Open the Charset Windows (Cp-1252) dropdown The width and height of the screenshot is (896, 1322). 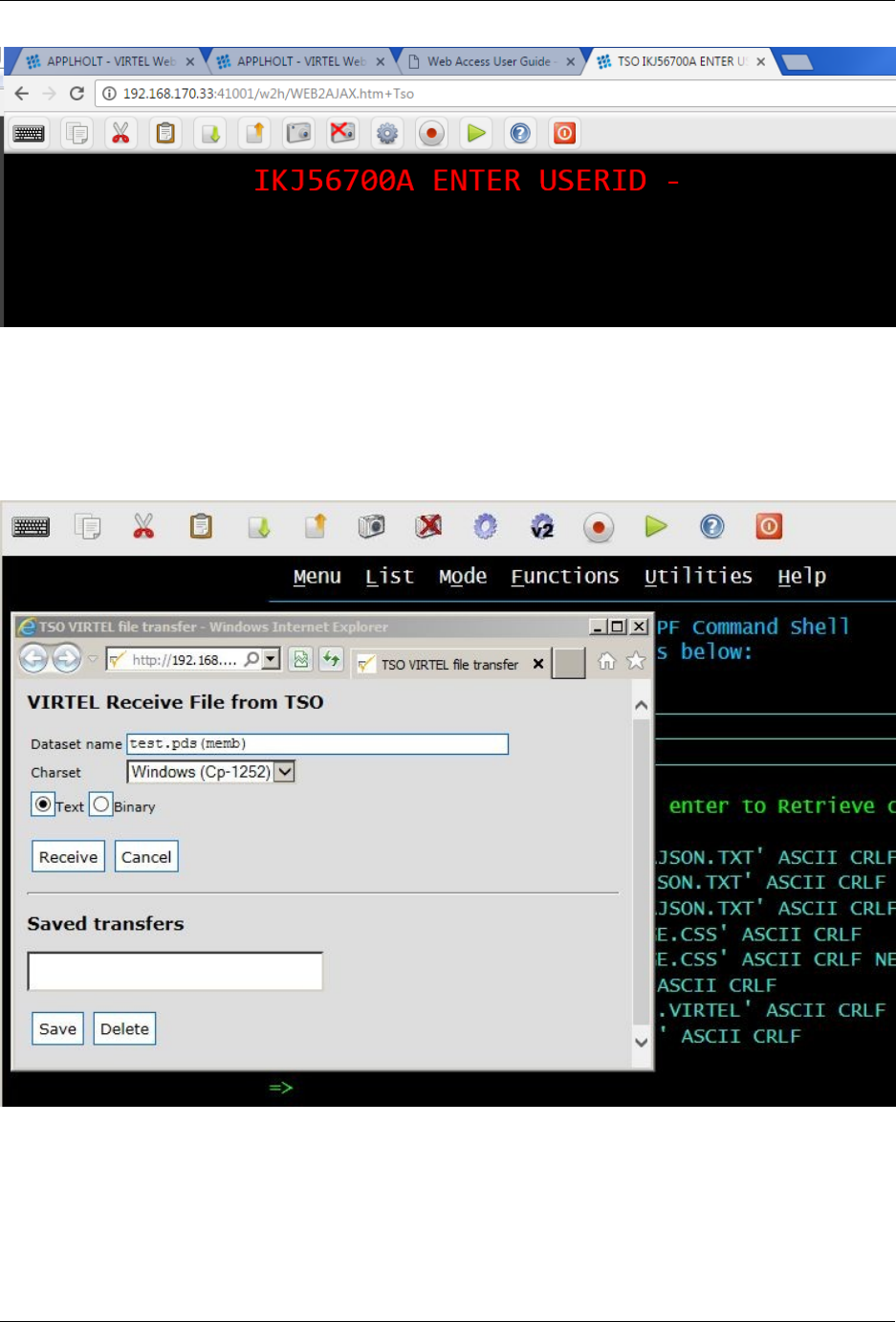[211, 772]
